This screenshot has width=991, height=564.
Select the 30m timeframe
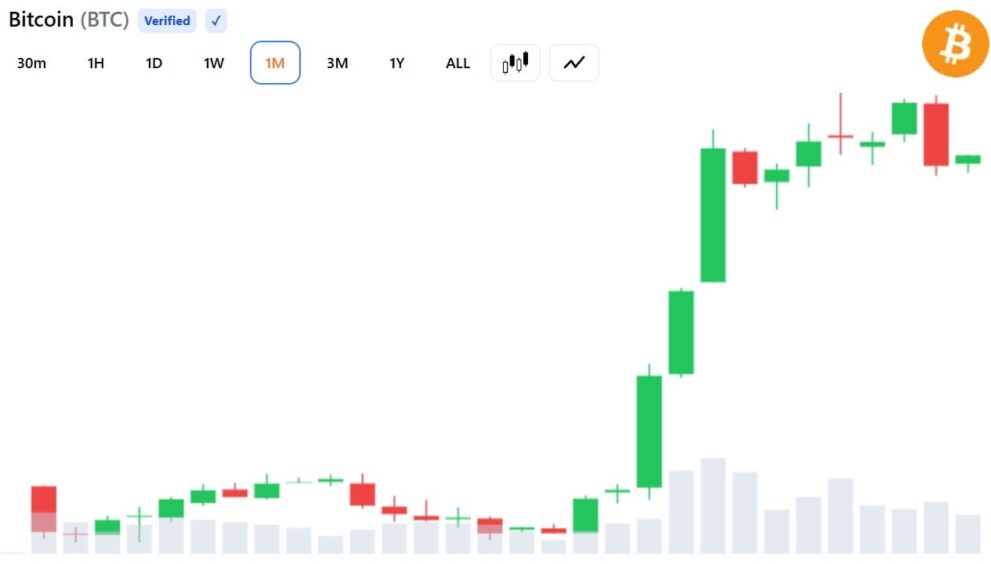click(x=32, y=63)
